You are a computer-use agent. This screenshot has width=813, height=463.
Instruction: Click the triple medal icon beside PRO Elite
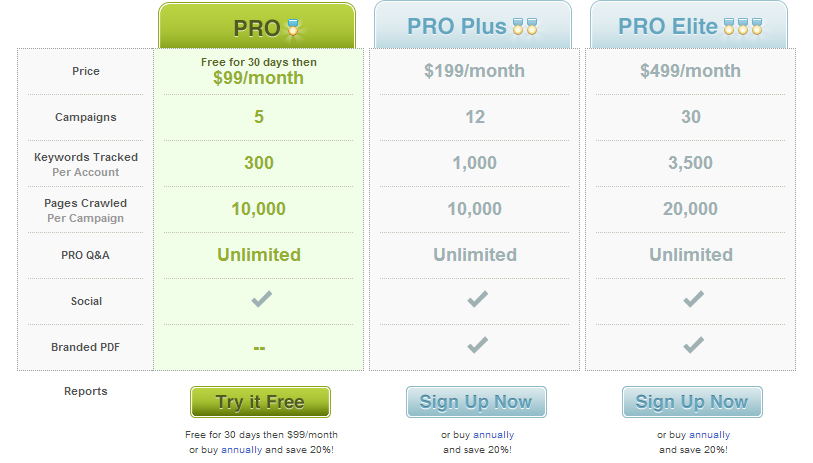click(743, 26)
